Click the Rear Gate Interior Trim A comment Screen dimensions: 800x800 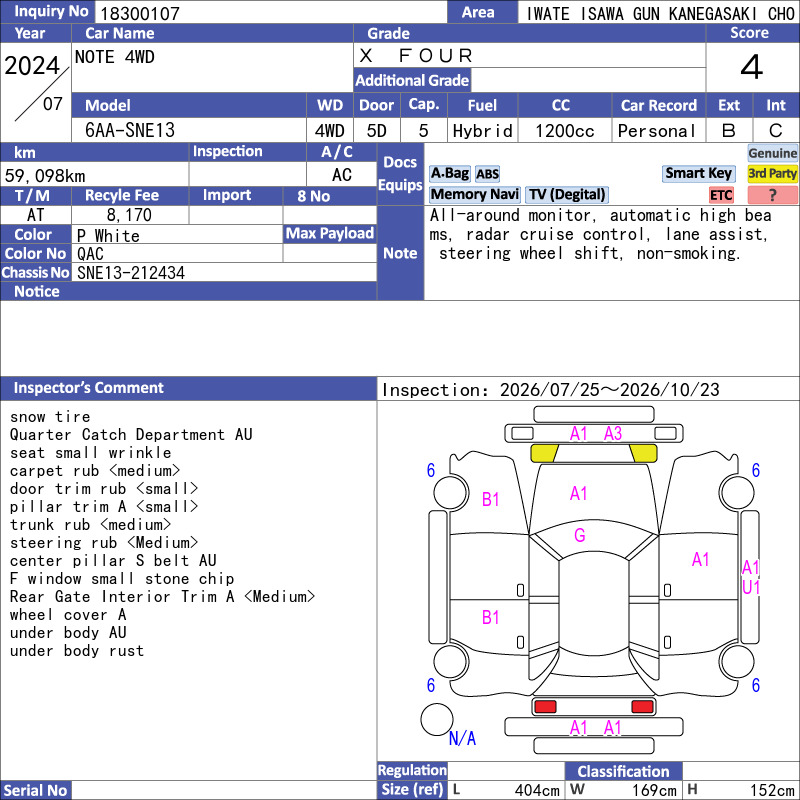163,596
